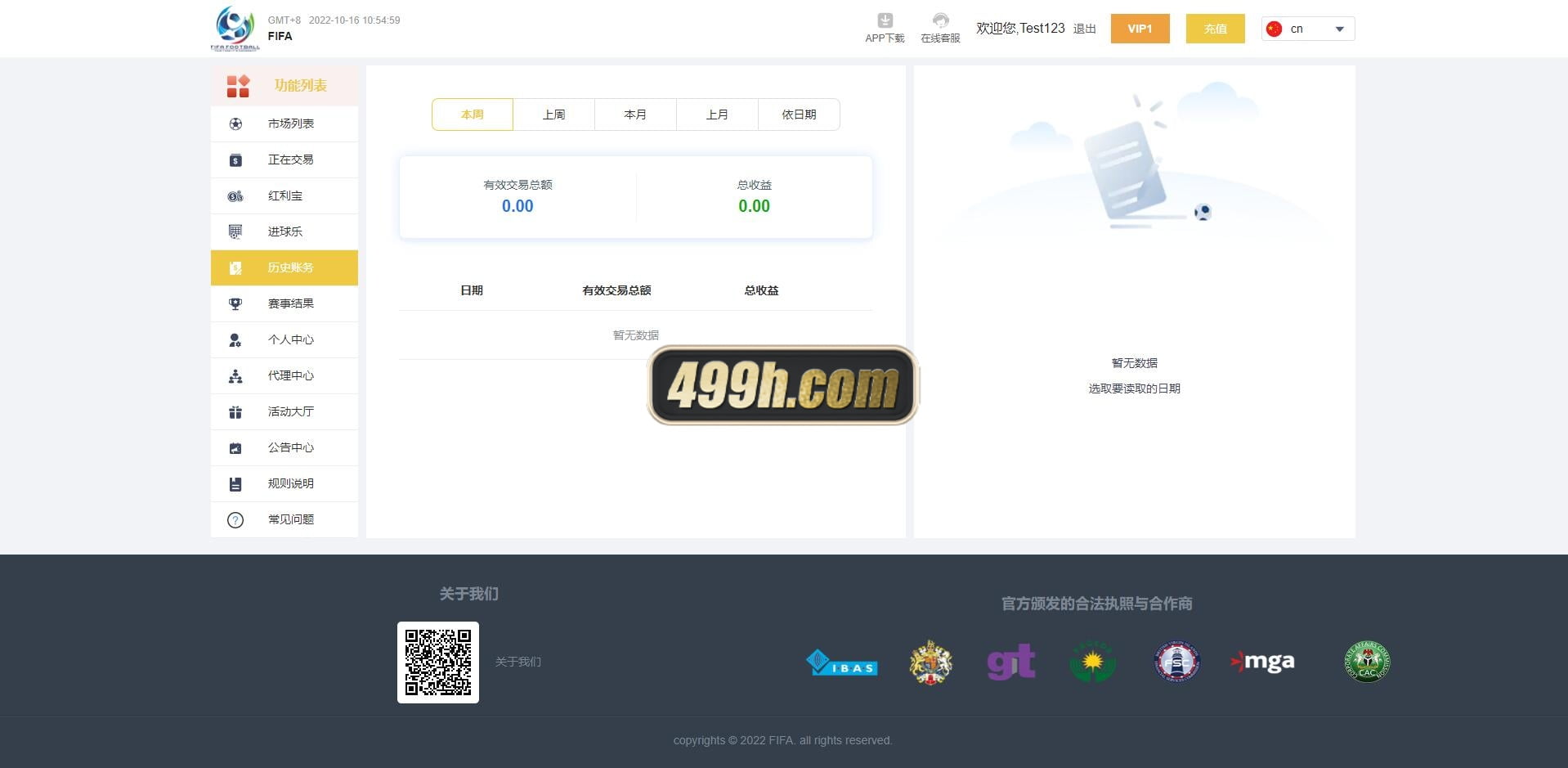Click the book icon beside 规则说明

[235, 484]
